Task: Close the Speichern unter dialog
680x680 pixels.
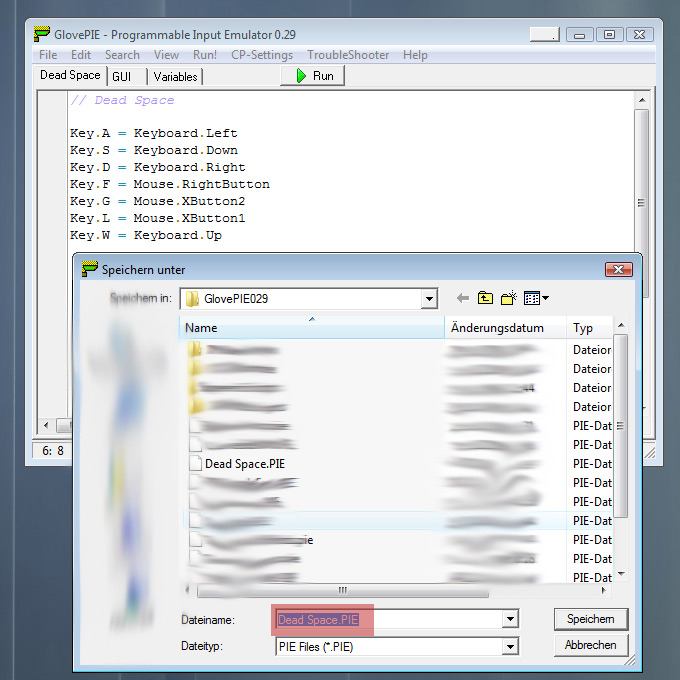Action: coord(619,269)
